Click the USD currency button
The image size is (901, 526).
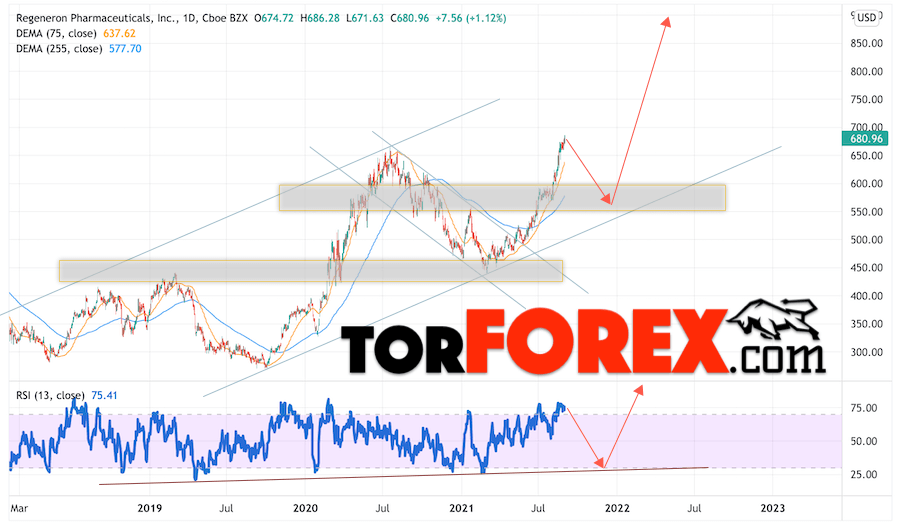(867, 17)
